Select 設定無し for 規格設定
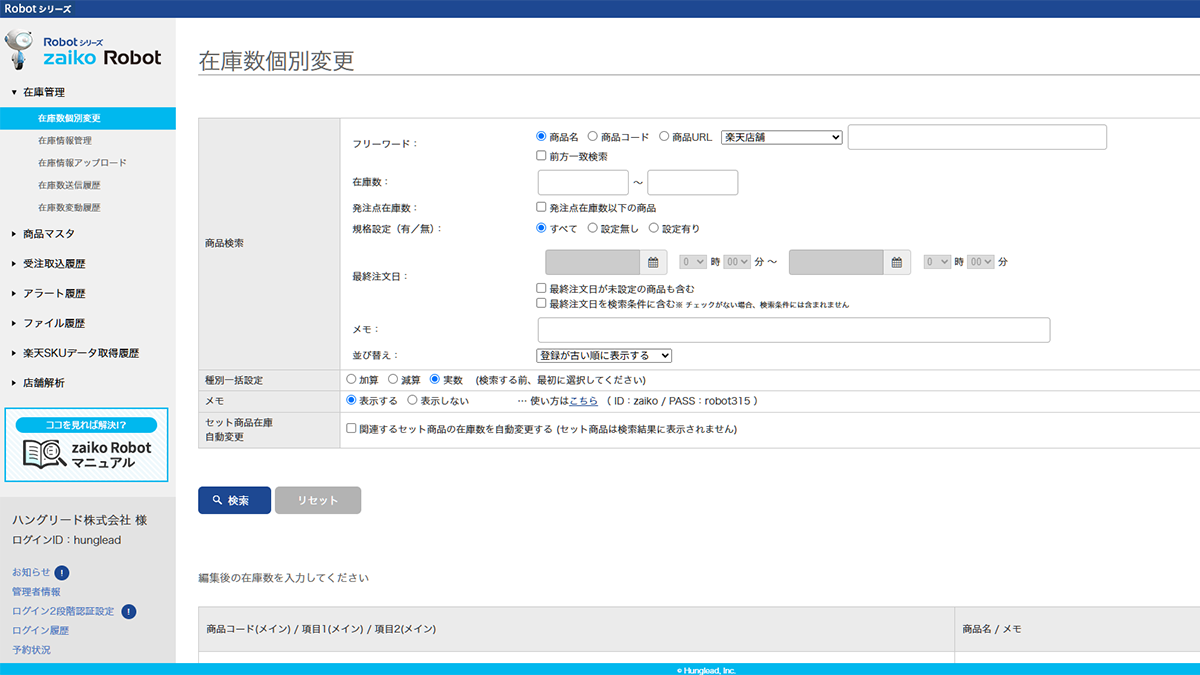The width and height of the screenshot is (1200, 675). click(x=593, y=228)
